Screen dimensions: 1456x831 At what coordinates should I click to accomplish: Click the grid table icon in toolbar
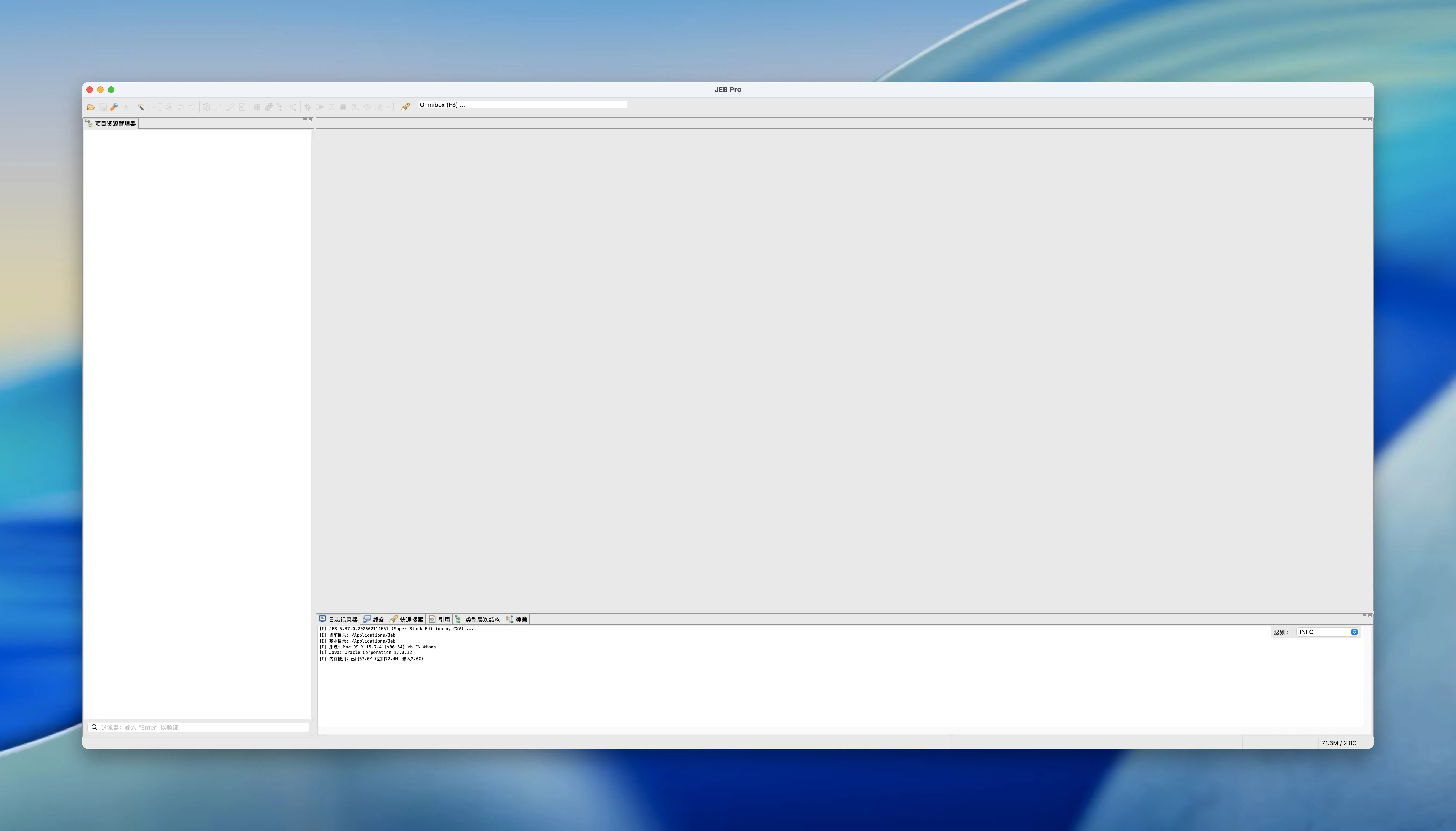257,107
